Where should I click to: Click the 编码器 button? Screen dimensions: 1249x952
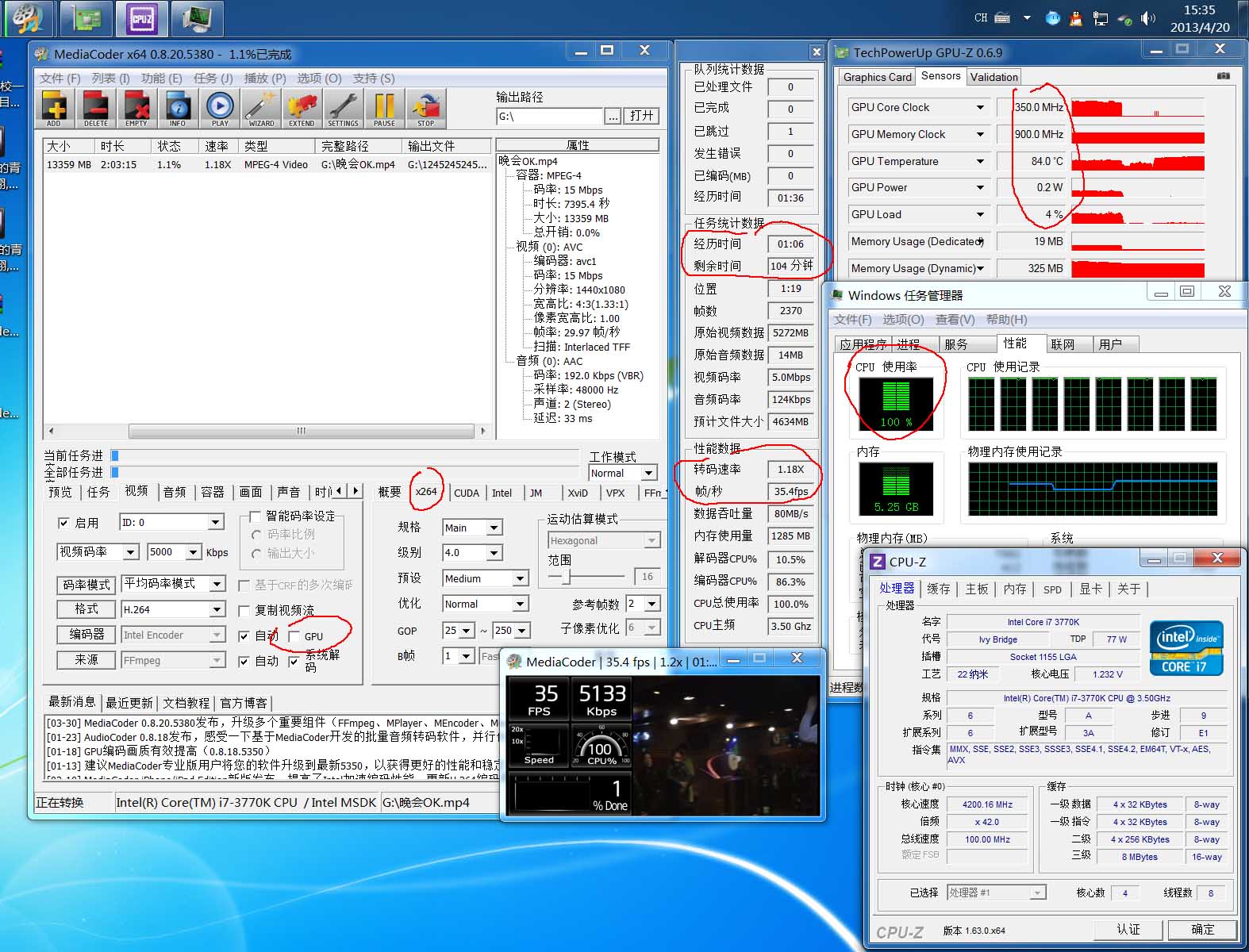point(86,635)
